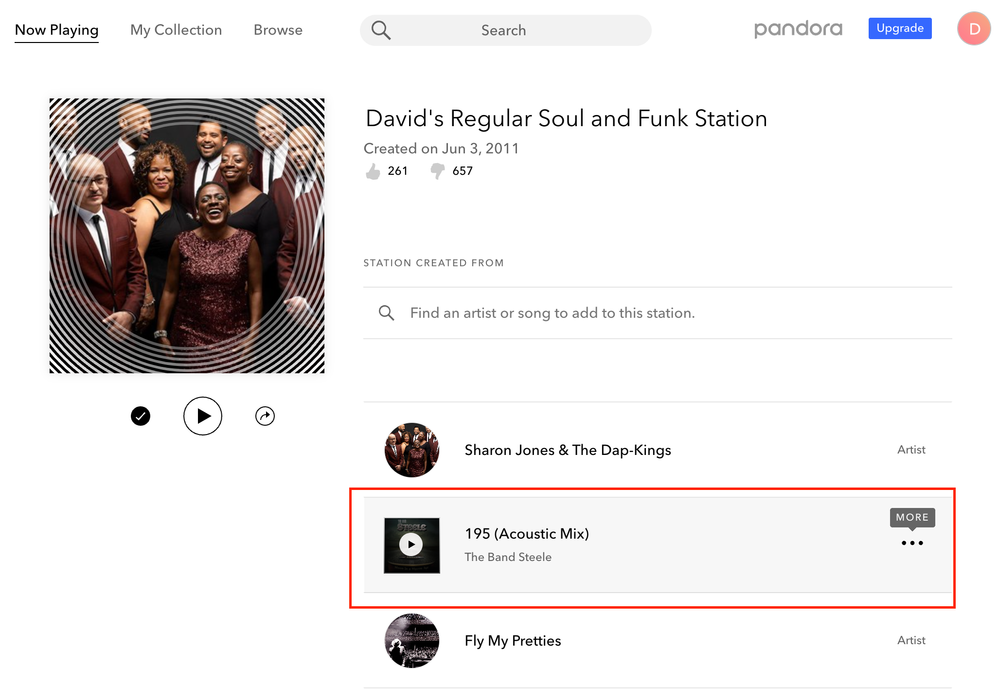Go to the Browse tab
Screen dimensions: 999x692
pos(278,30)
